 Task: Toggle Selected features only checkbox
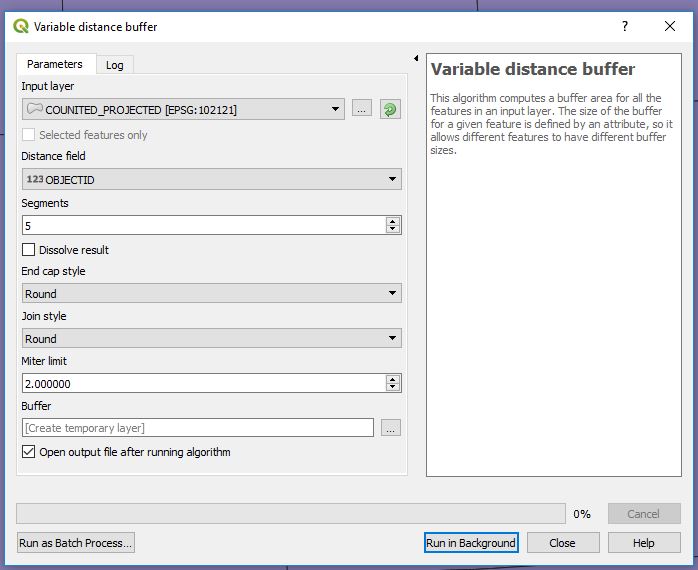coord(29,135)
